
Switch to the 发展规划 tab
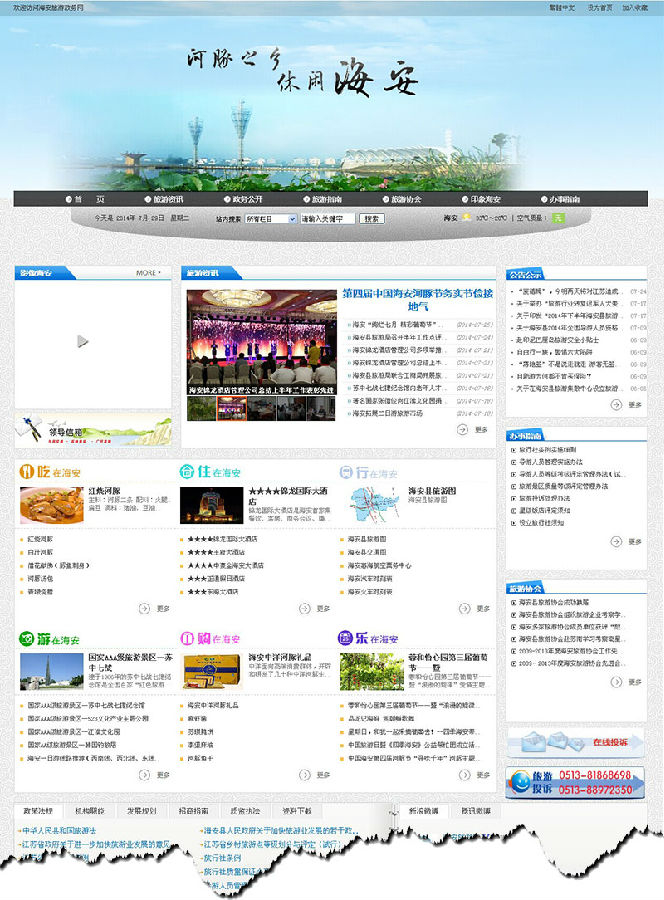tap(142, 811)
